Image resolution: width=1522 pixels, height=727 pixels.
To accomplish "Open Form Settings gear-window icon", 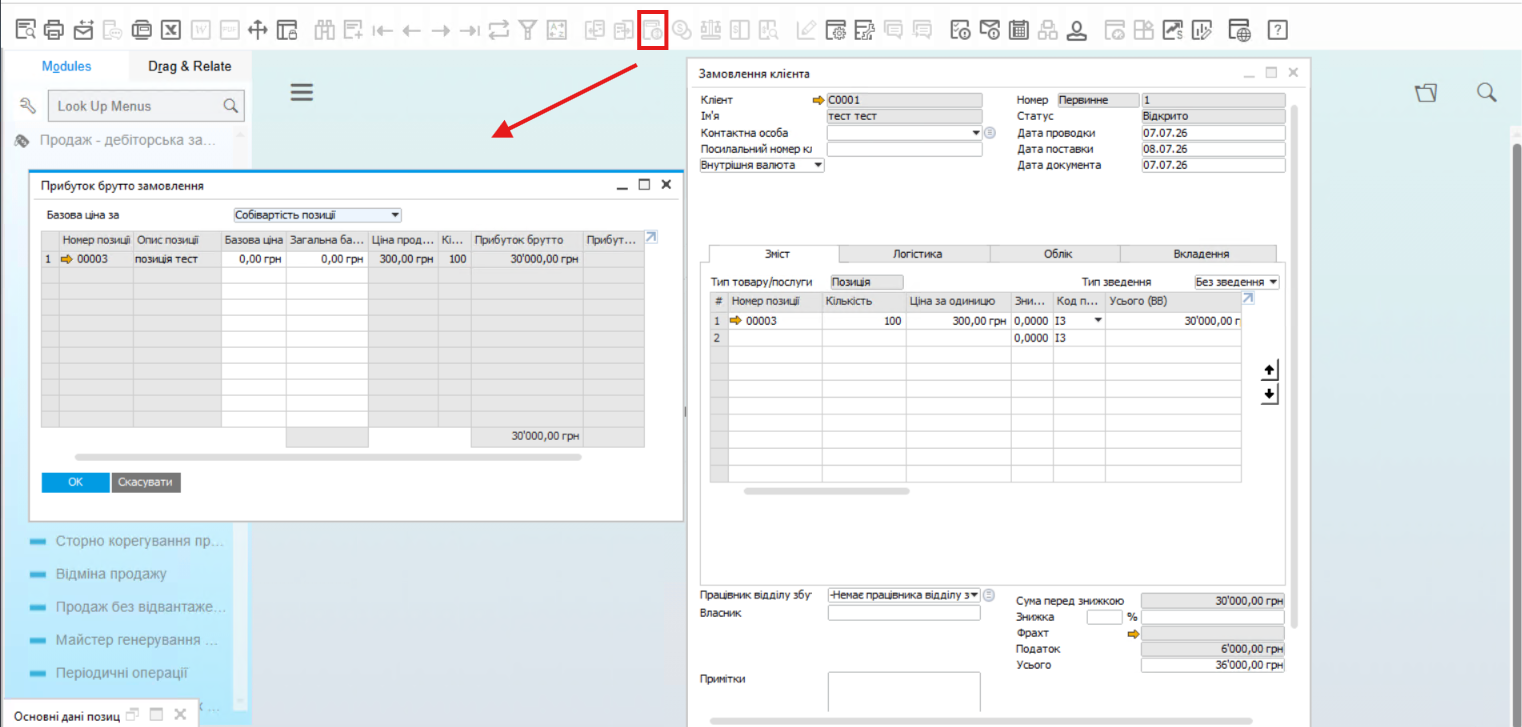I will 836,30.
